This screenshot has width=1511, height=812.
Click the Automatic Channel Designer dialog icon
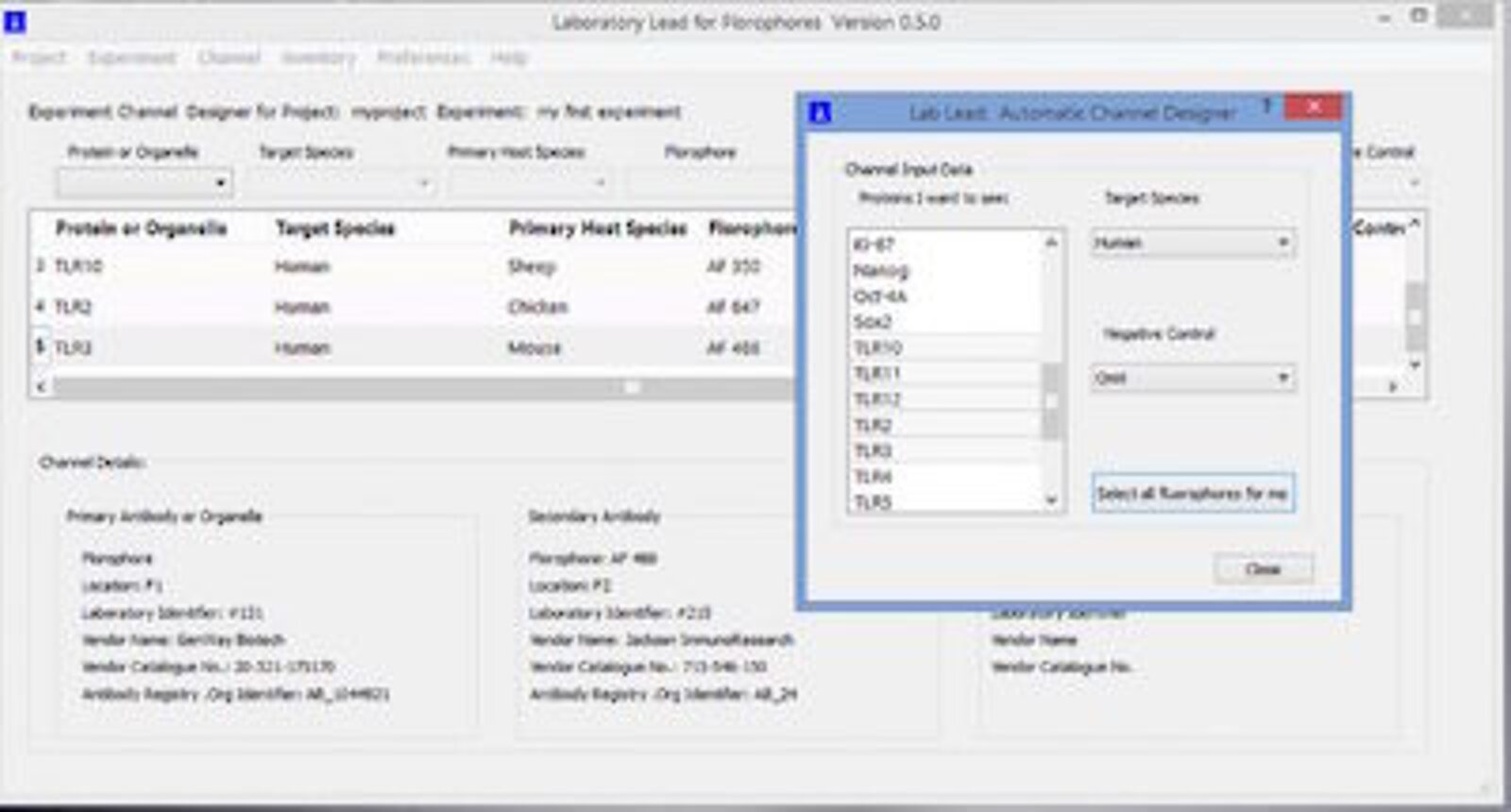[820, 112]
